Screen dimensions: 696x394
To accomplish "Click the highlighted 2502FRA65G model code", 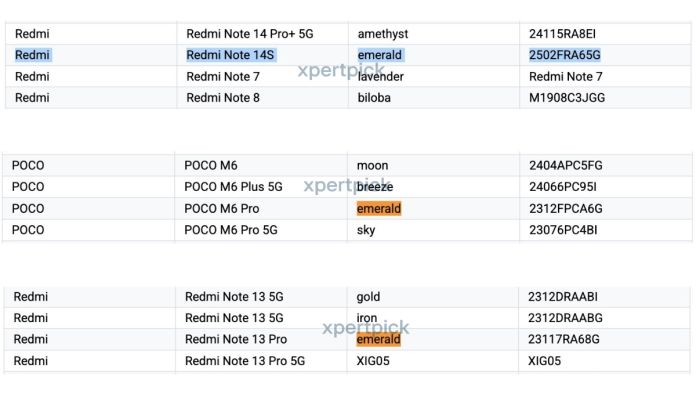I will 565,55.
